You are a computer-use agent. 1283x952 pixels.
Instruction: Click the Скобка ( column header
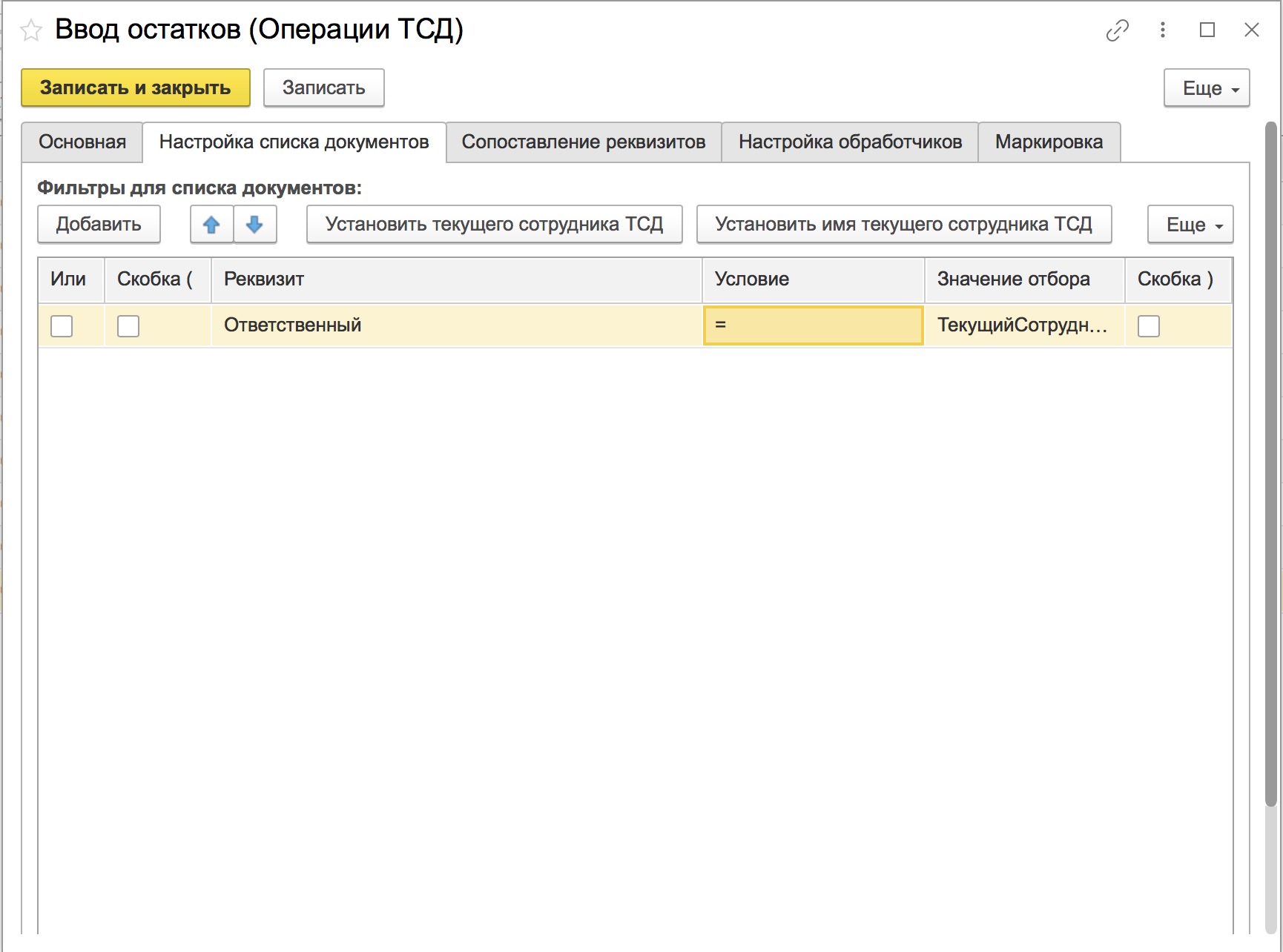158,280
